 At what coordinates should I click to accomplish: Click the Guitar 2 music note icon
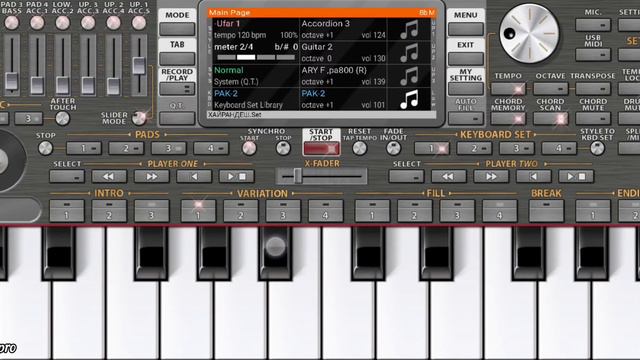[409, 53]
